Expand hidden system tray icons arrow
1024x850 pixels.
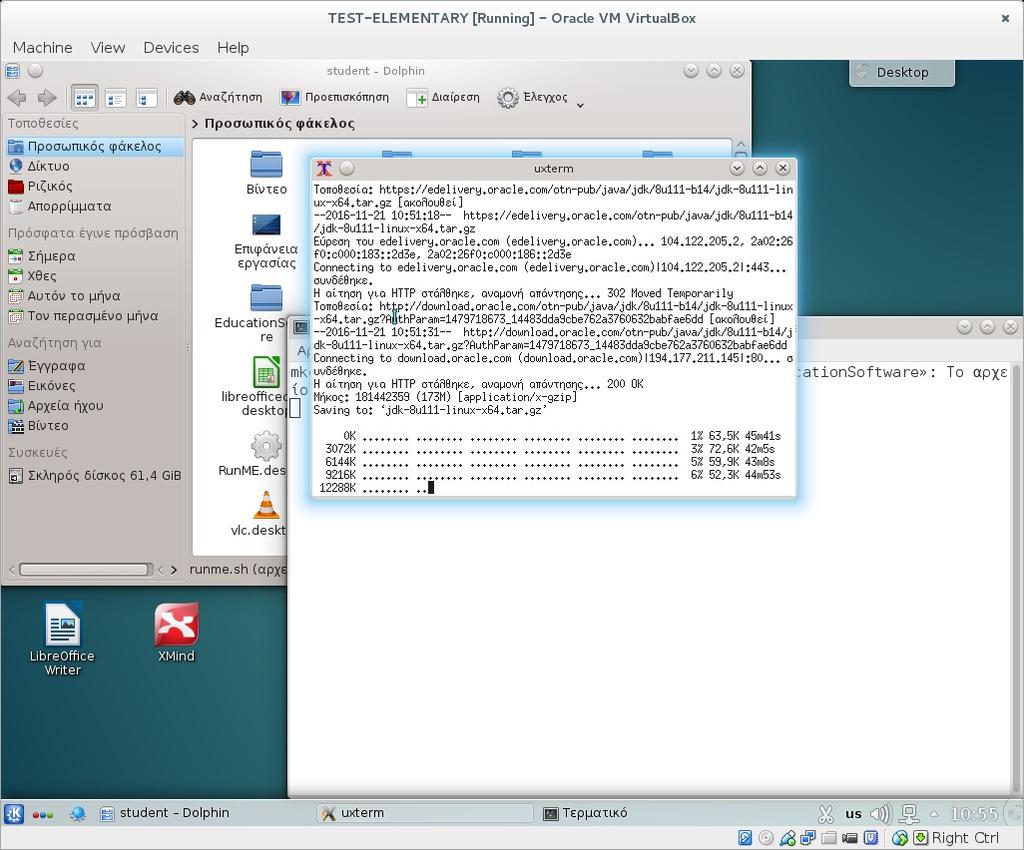[x=935, y=813]
